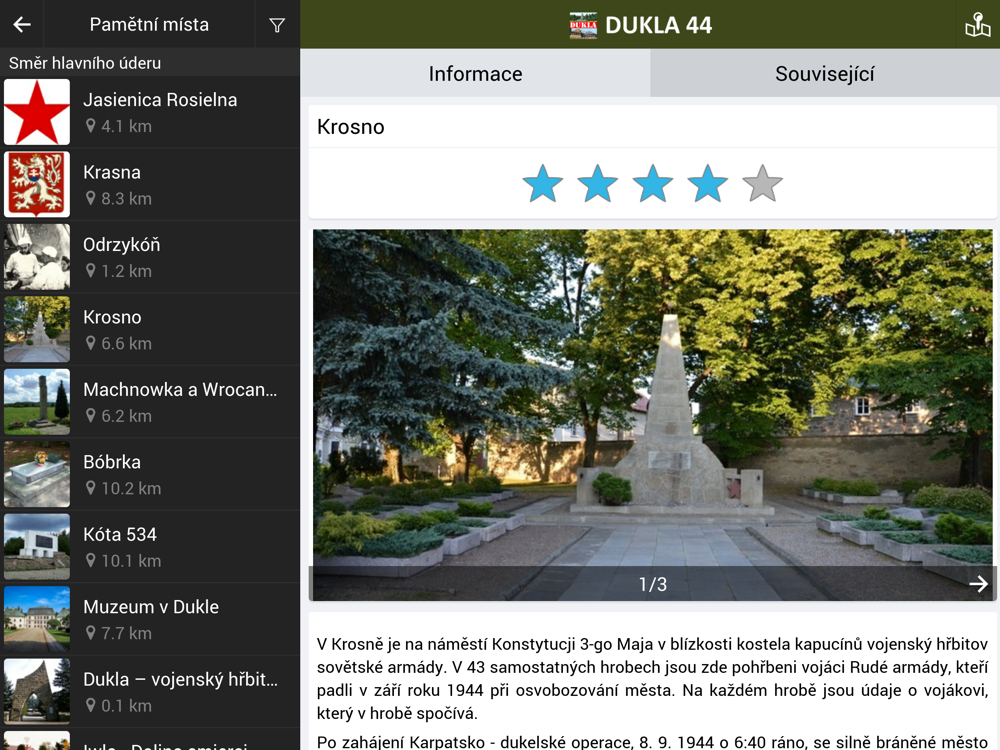Select the Bóbrka list entry
This screenshot has height=750, width=1000.
tap(150, 474)
